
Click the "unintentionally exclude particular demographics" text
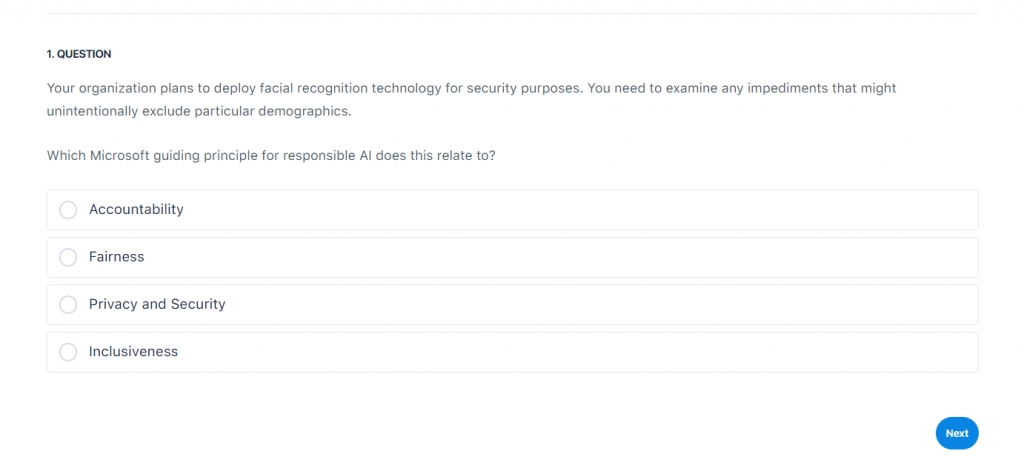tap(199, 111)
